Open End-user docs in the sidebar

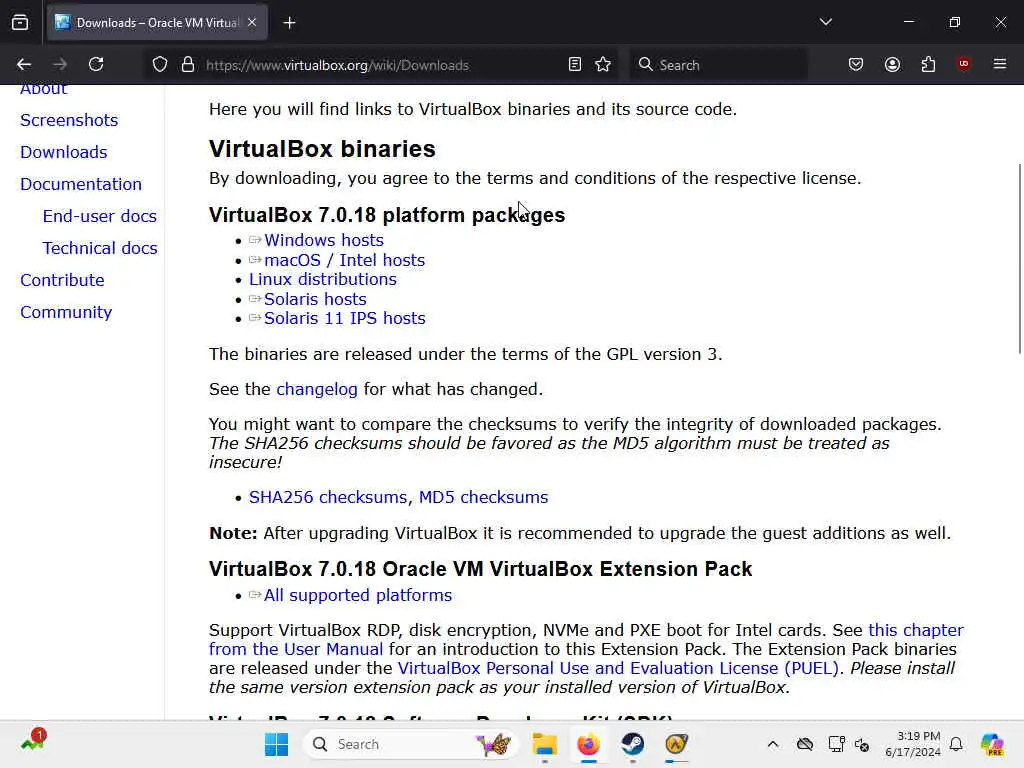point(100,216)
